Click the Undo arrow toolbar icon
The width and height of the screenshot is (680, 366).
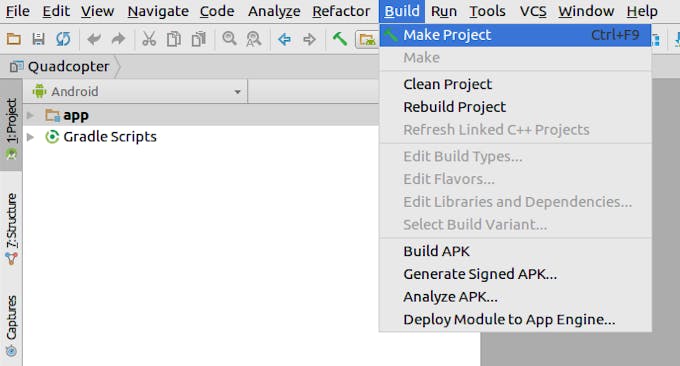click(x=94, y=39)
